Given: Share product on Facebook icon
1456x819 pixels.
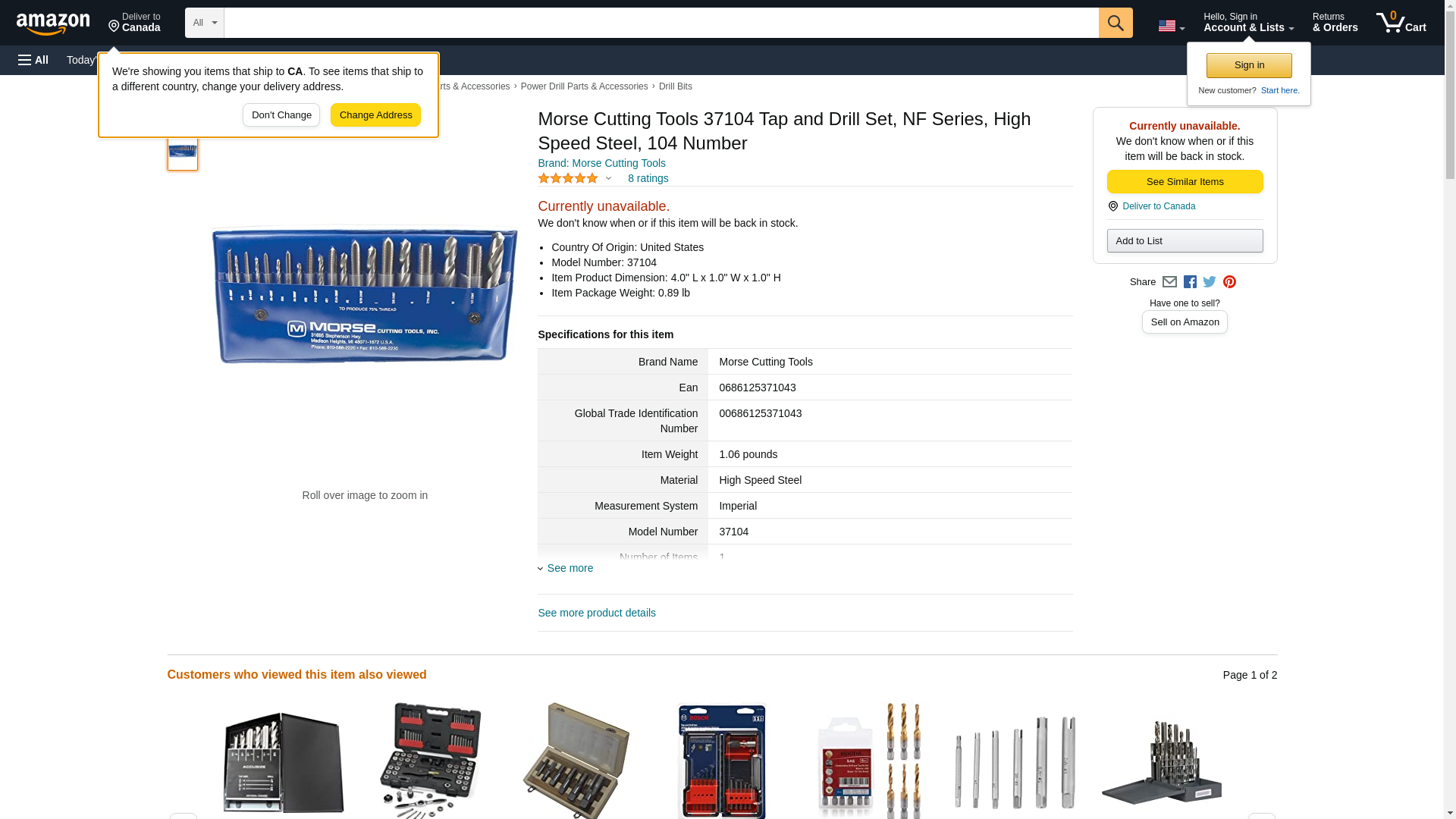Looking at the screenshot, I should tap(1190, 282).
